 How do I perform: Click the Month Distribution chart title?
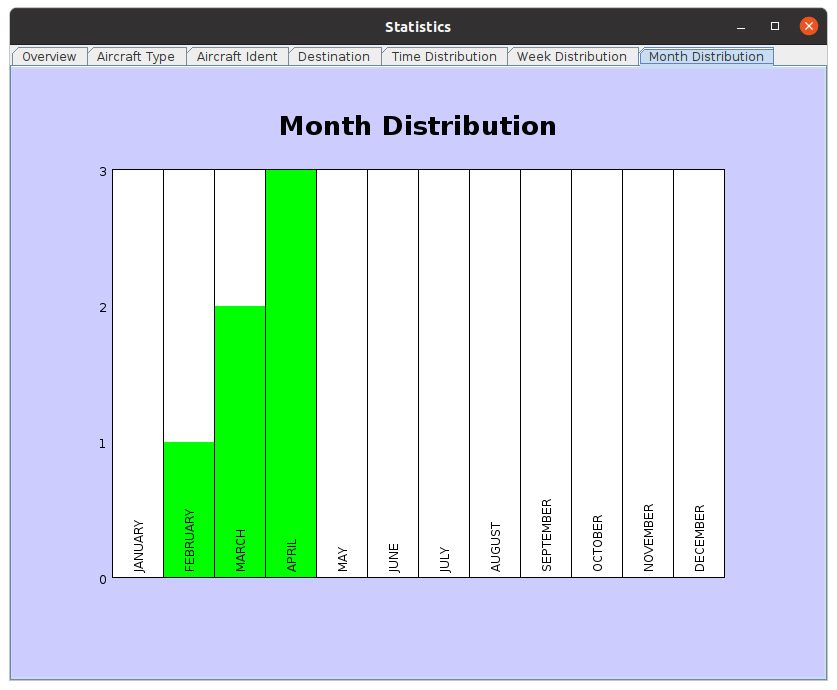[x=417, y=126]
